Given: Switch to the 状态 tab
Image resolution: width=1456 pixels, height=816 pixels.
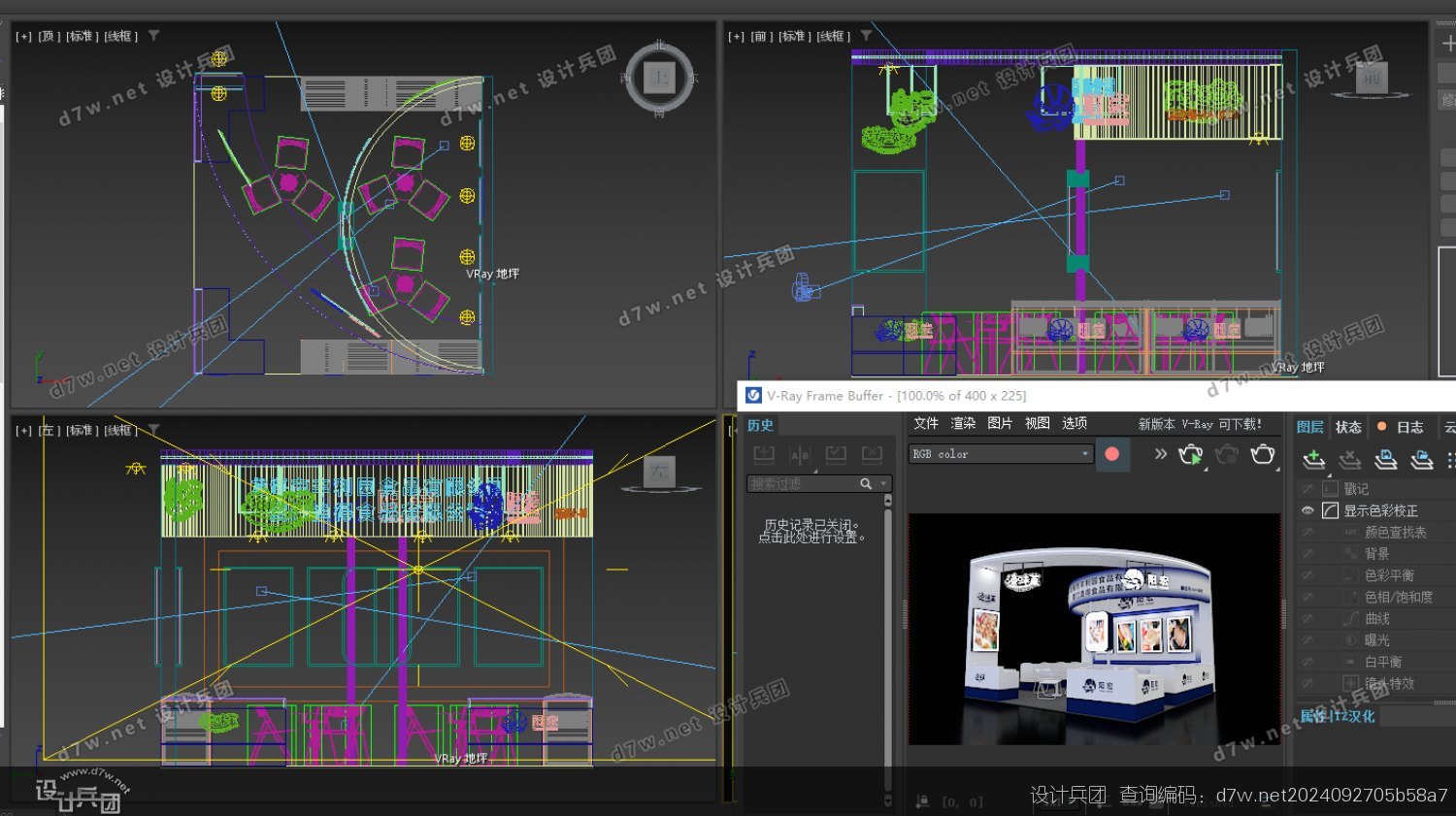Looking at the screenshot, I should click(1348, 427).
